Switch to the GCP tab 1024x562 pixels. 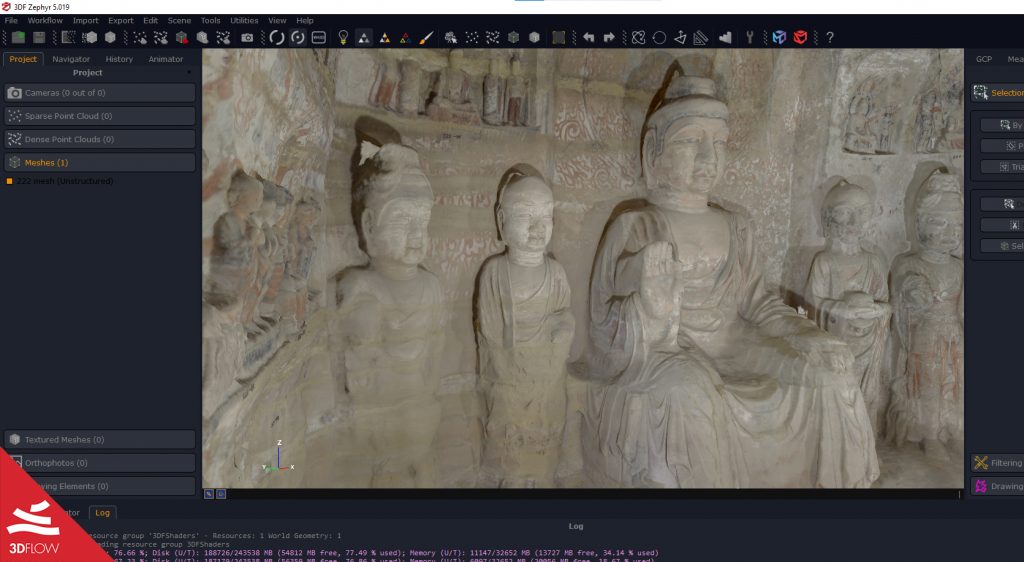click(984, 59)
